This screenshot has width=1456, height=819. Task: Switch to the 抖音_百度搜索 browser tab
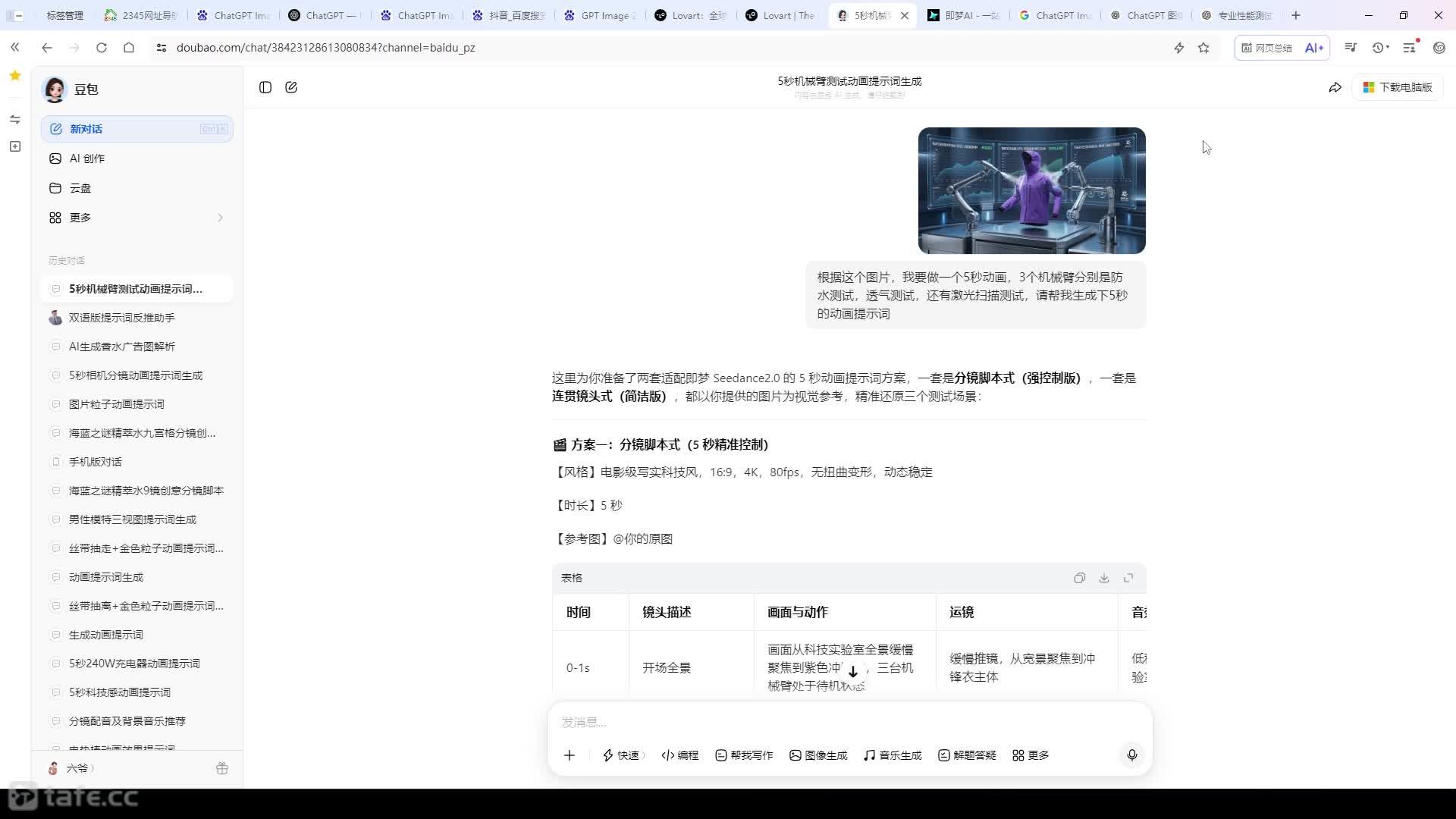click(x=507, y=15)
